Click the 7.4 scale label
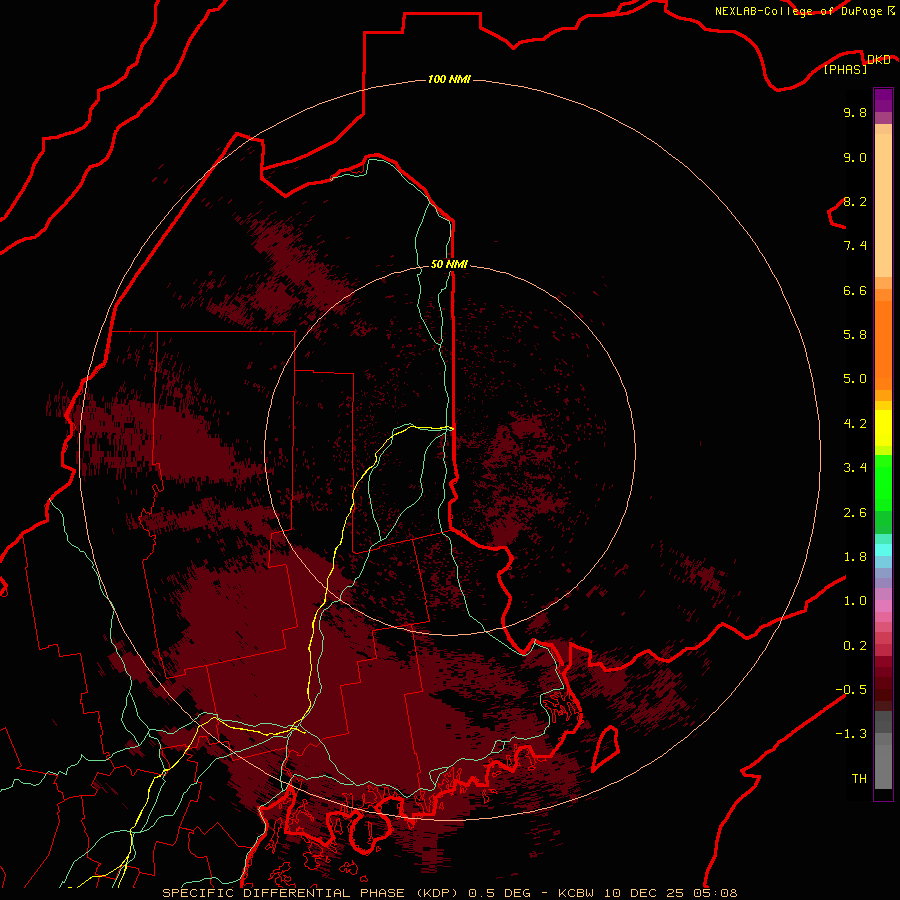Screen dimensions: 900x900 pos(855,246)
